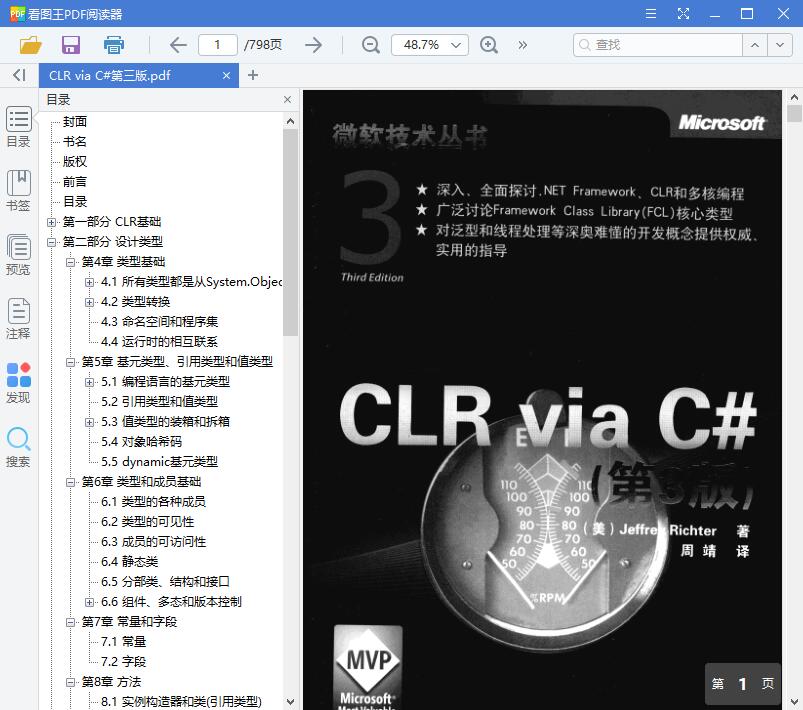Open the 发现 discover panel

pyautogui.click(x=18, y=383)
